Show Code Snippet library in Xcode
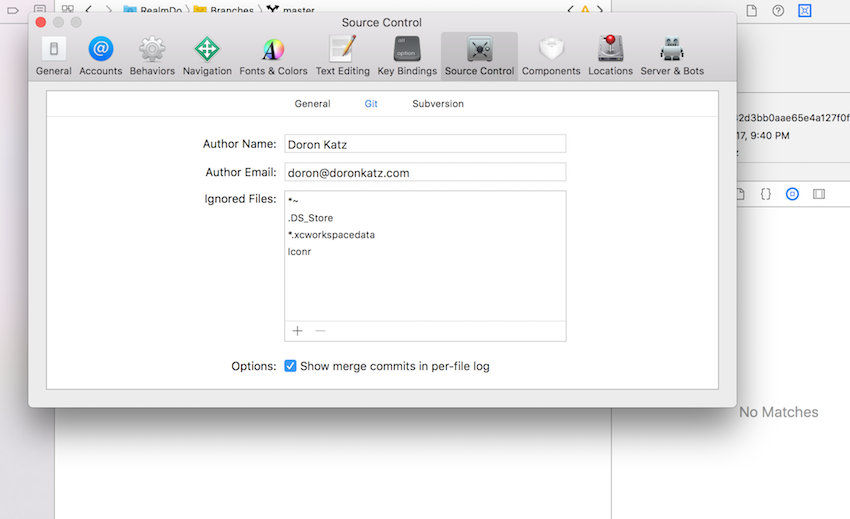Screen dimensions: 850x519 [765, 194]
